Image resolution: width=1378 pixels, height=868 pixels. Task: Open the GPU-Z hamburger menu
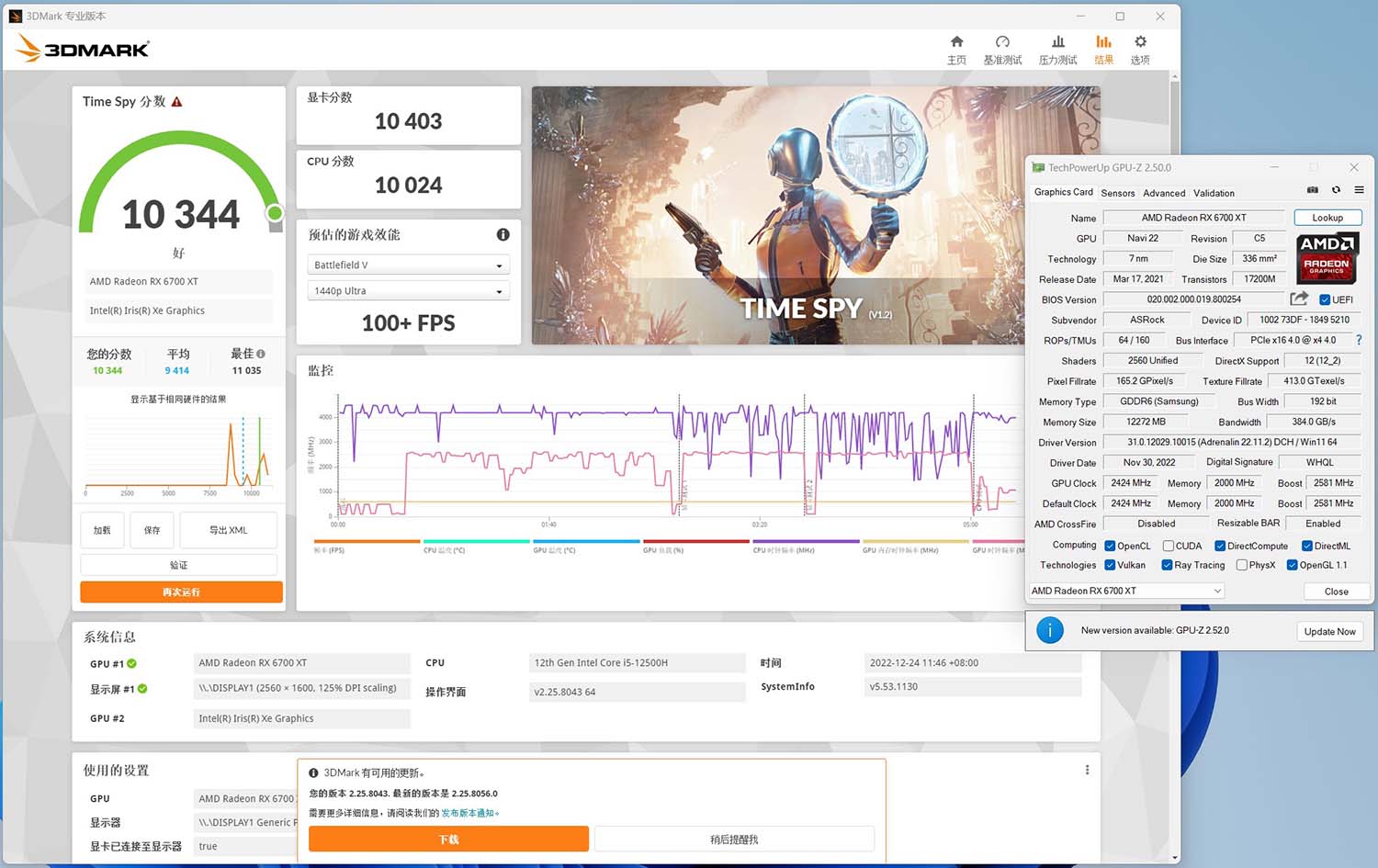point(1359,190)
